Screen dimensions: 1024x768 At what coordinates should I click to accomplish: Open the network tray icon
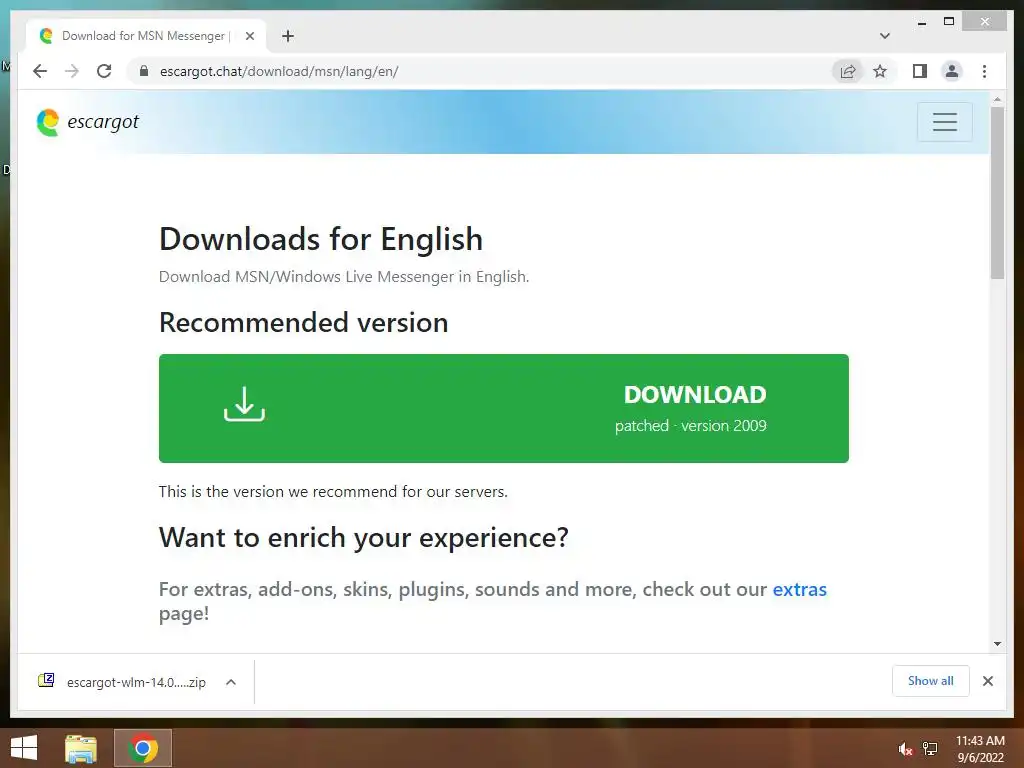tap(930, 749)
